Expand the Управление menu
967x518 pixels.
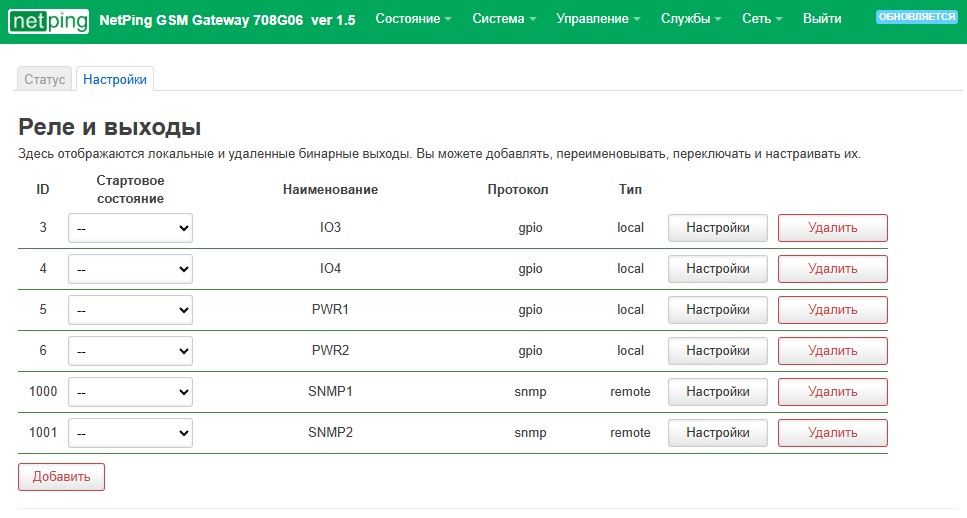(x=598, y=19)
